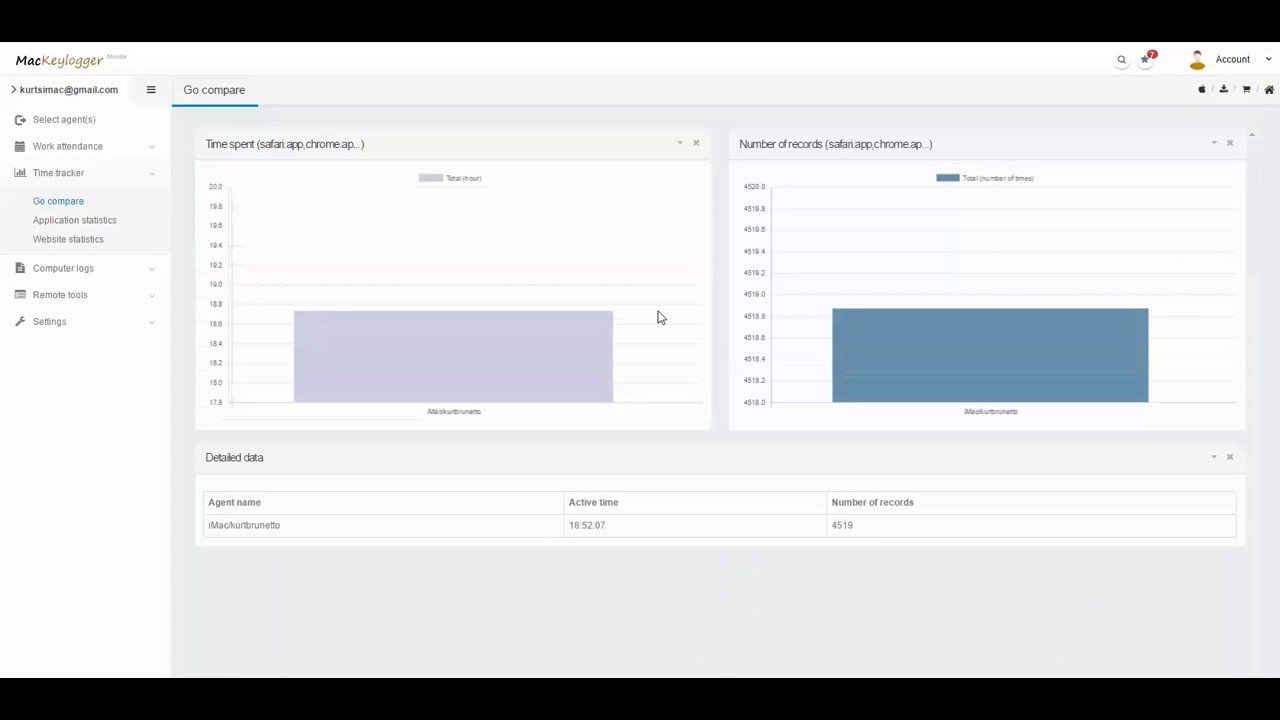Open the search magnifier icon

[1121, 60]
